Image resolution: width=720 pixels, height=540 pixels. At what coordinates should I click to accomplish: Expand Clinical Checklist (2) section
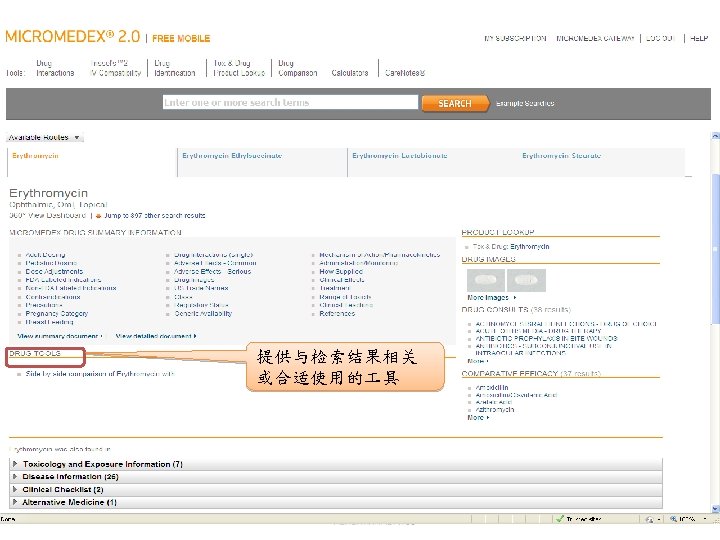click(x=336, y=490)
